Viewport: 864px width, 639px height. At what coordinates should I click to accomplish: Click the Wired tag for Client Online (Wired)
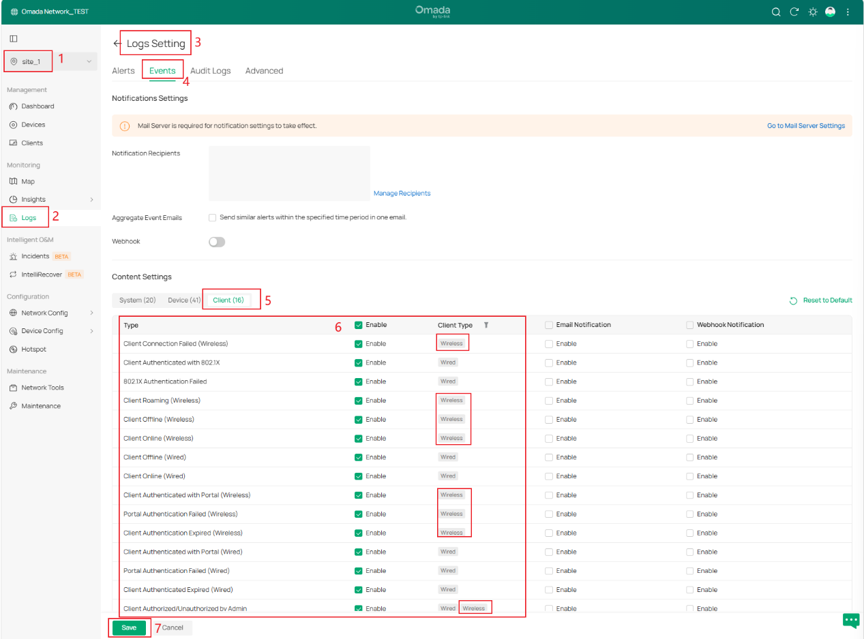coord(448,476)
